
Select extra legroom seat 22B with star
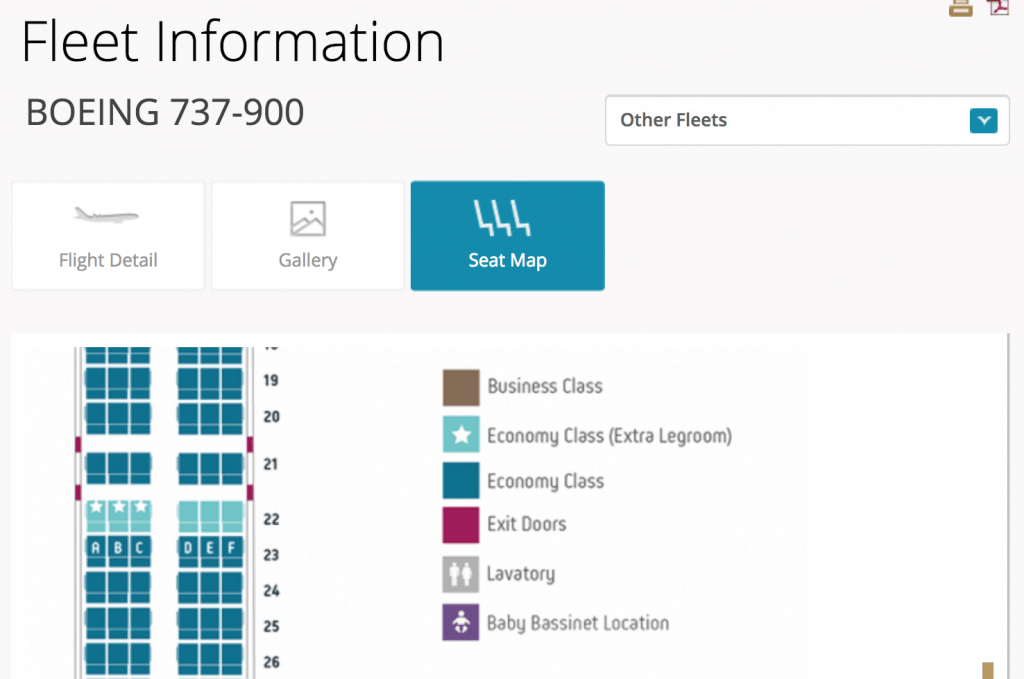pyautogui.click(x=119, y=511)
